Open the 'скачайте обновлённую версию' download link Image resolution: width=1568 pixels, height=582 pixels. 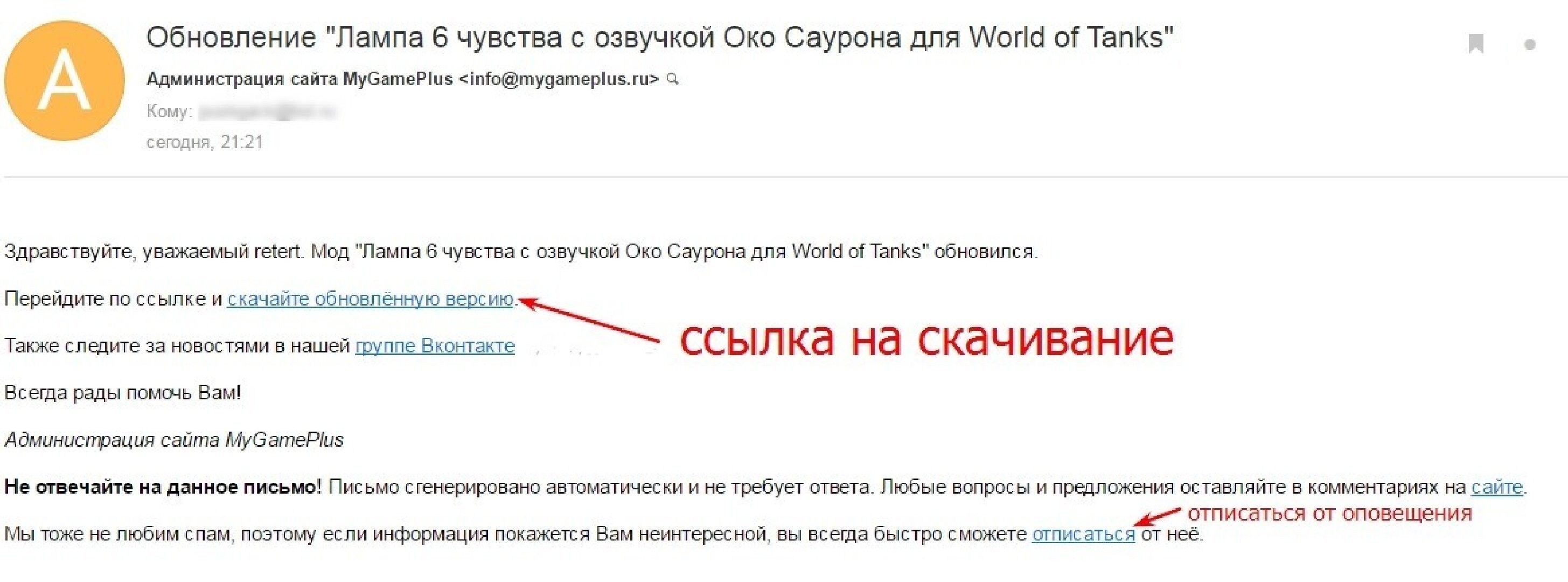point(371,299)
